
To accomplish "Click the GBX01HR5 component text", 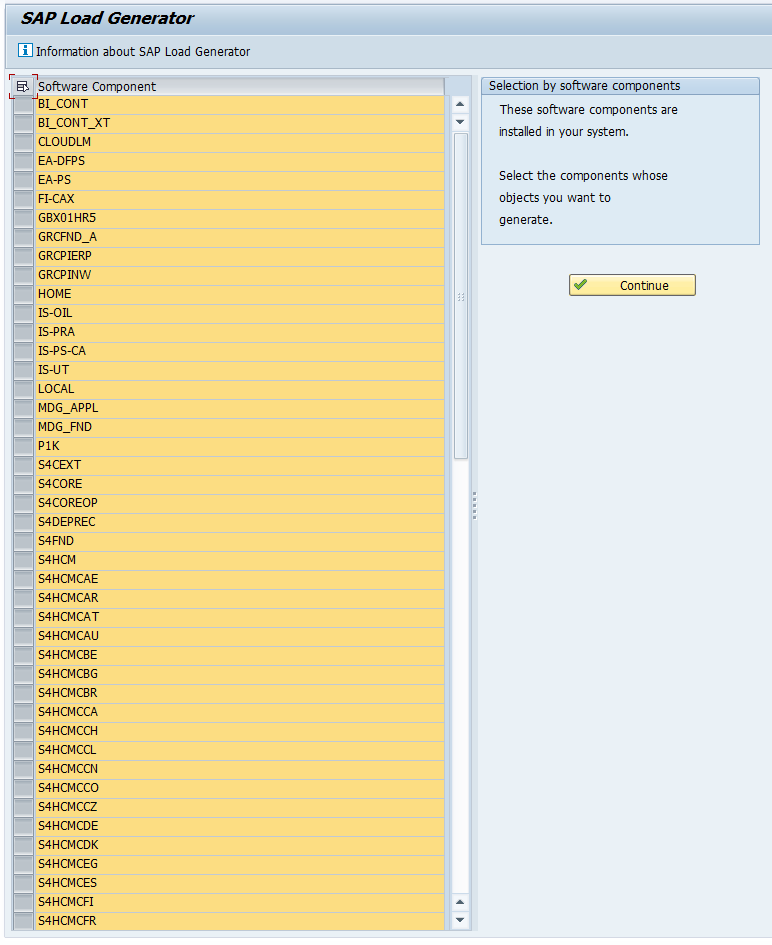I will pyautogui.click(x=67, y=218).
